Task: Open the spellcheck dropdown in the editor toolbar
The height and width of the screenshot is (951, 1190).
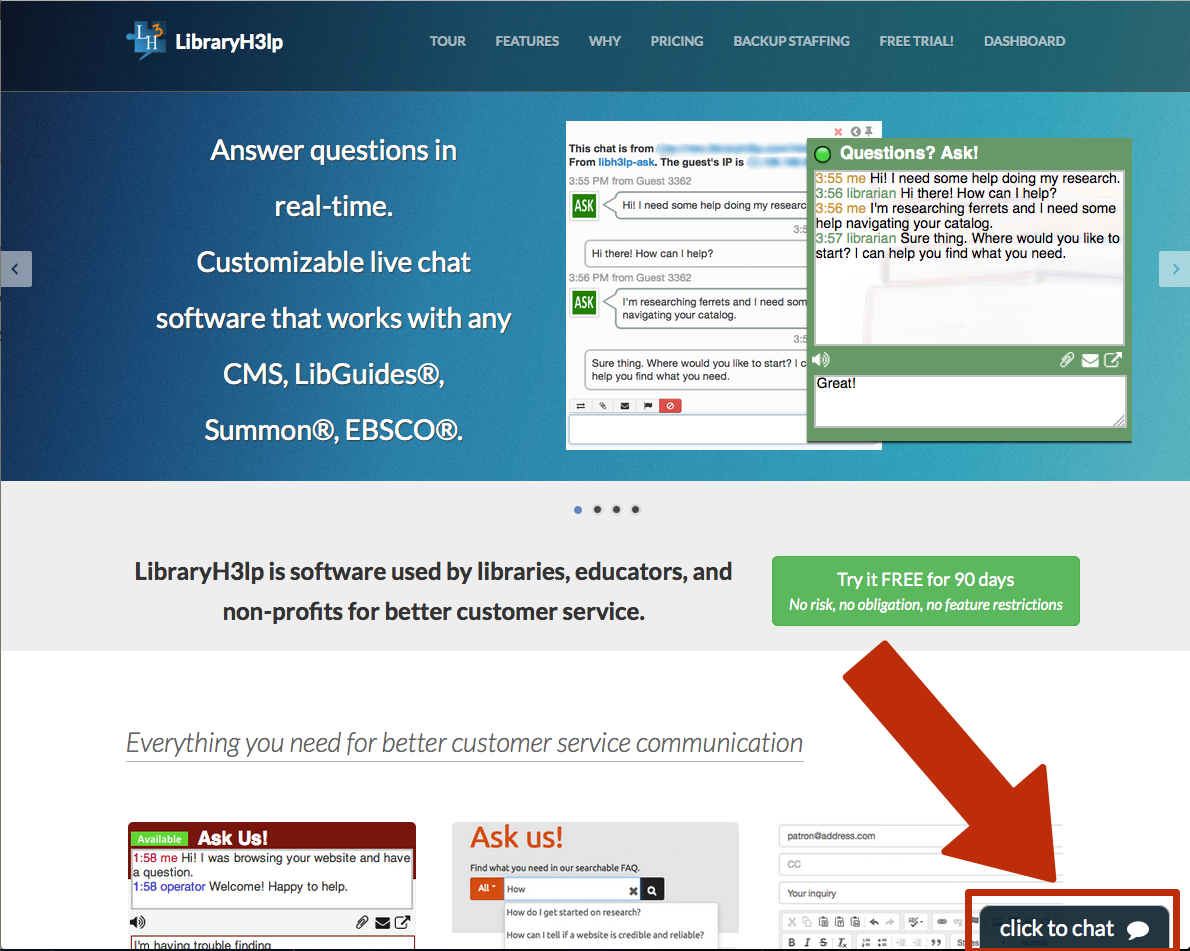Action: 916,922
